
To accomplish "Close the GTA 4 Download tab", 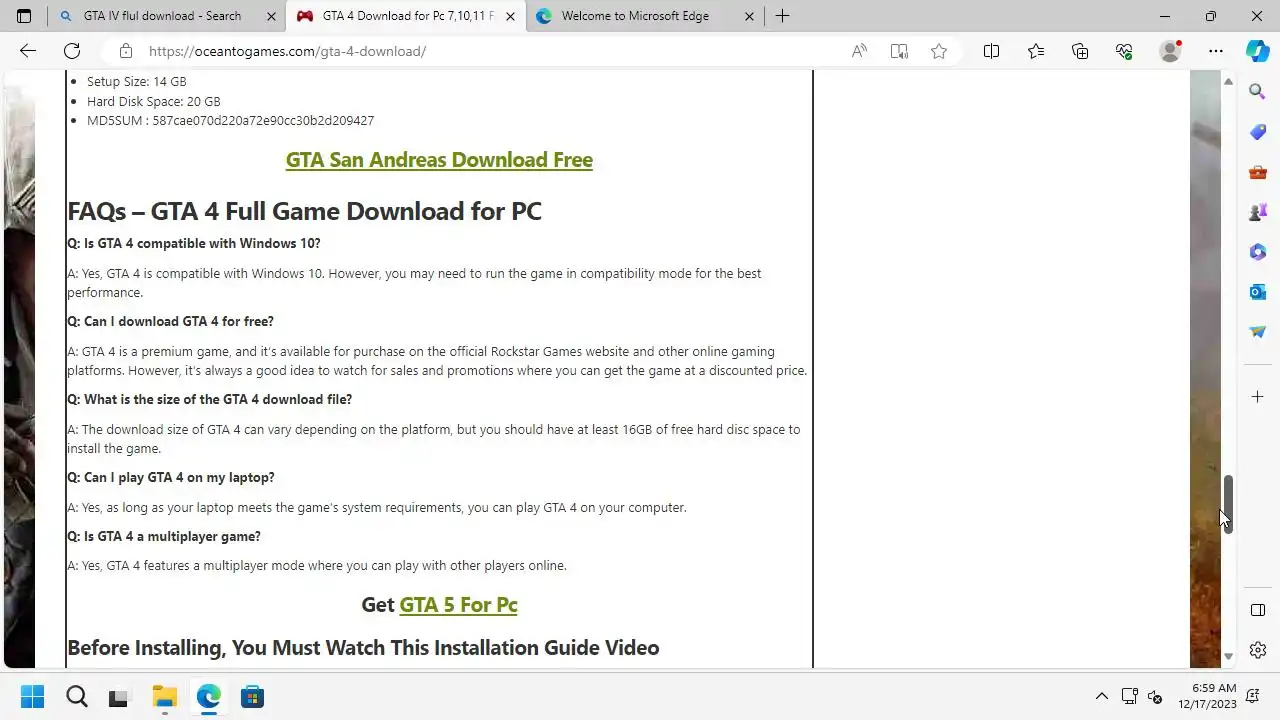I will pos(511,16).
